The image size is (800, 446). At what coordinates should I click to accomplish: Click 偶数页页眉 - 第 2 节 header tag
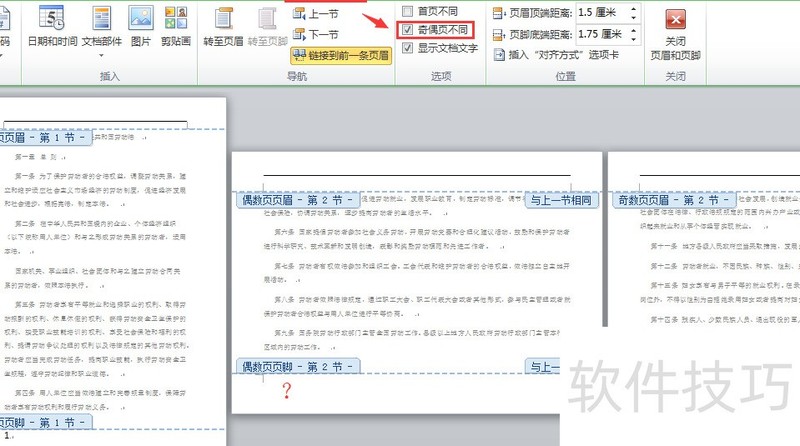click(298, 200)
